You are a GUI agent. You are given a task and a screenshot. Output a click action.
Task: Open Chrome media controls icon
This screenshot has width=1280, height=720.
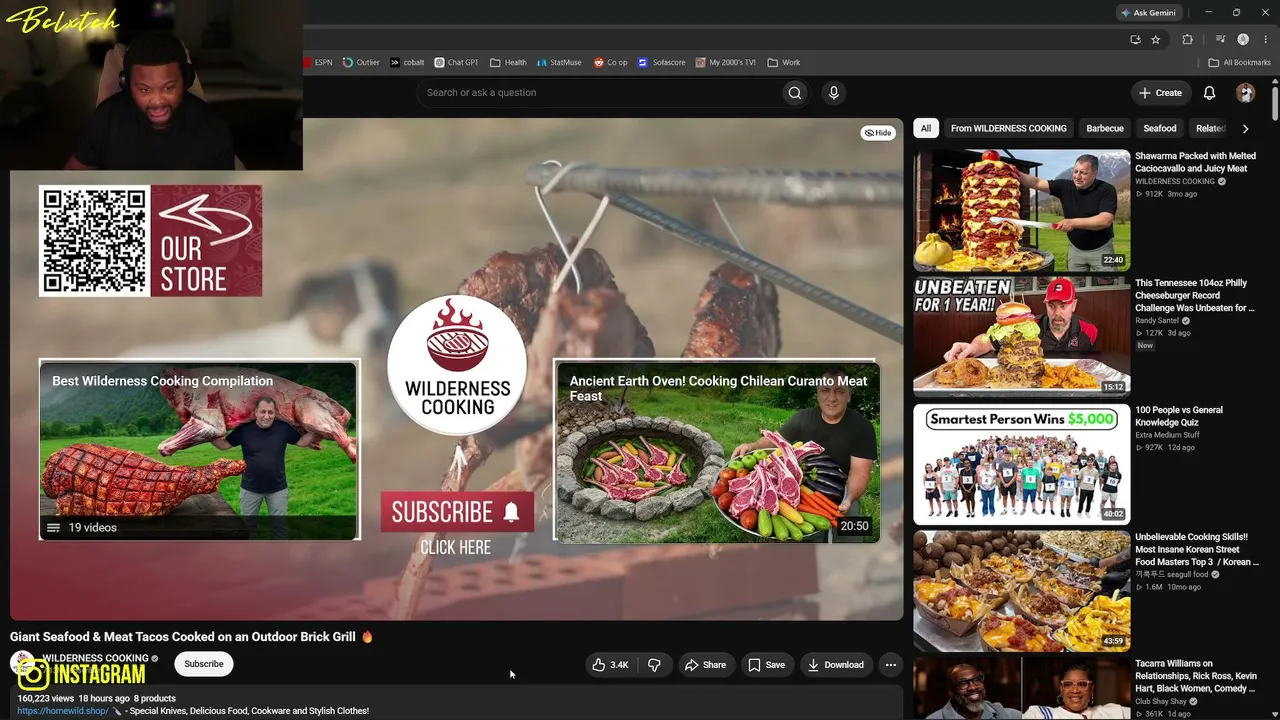click(x=1220, y=39)
